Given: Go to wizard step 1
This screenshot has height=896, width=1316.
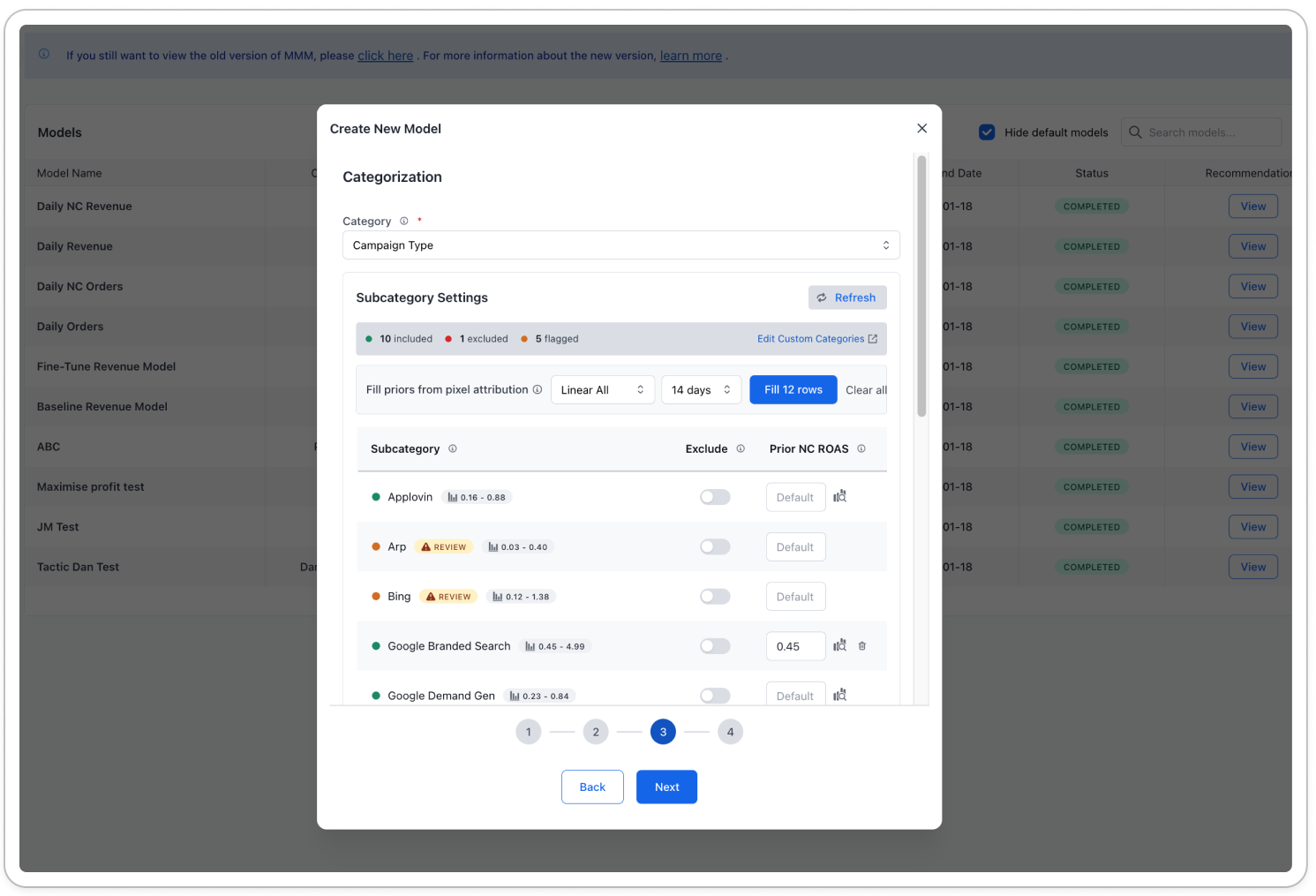Looking at the screenshot, I should (529, 732).
